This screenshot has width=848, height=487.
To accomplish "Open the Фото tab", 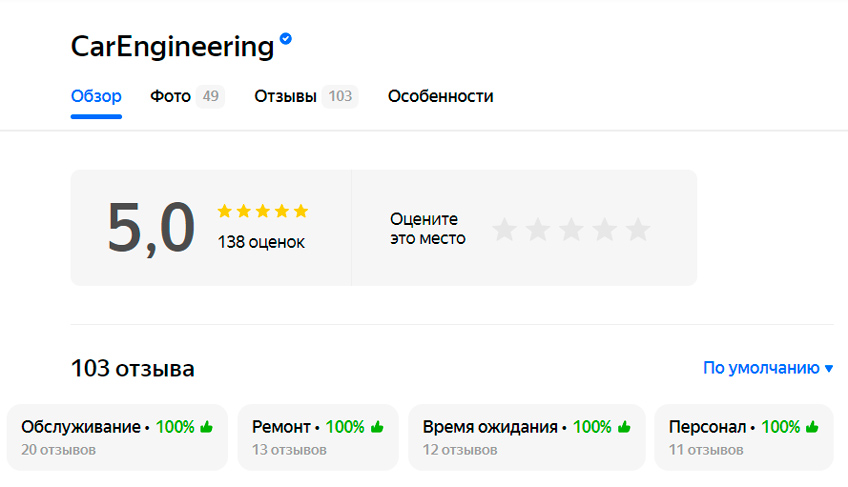I will (187, 96).
